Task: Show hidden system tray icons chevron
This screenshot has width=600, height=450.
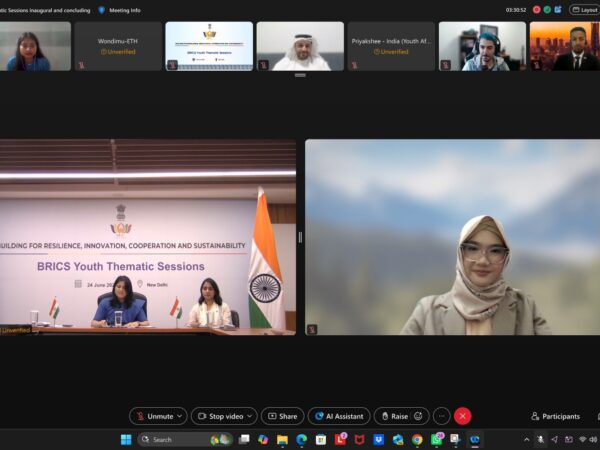Action: (x=527, y=440)
